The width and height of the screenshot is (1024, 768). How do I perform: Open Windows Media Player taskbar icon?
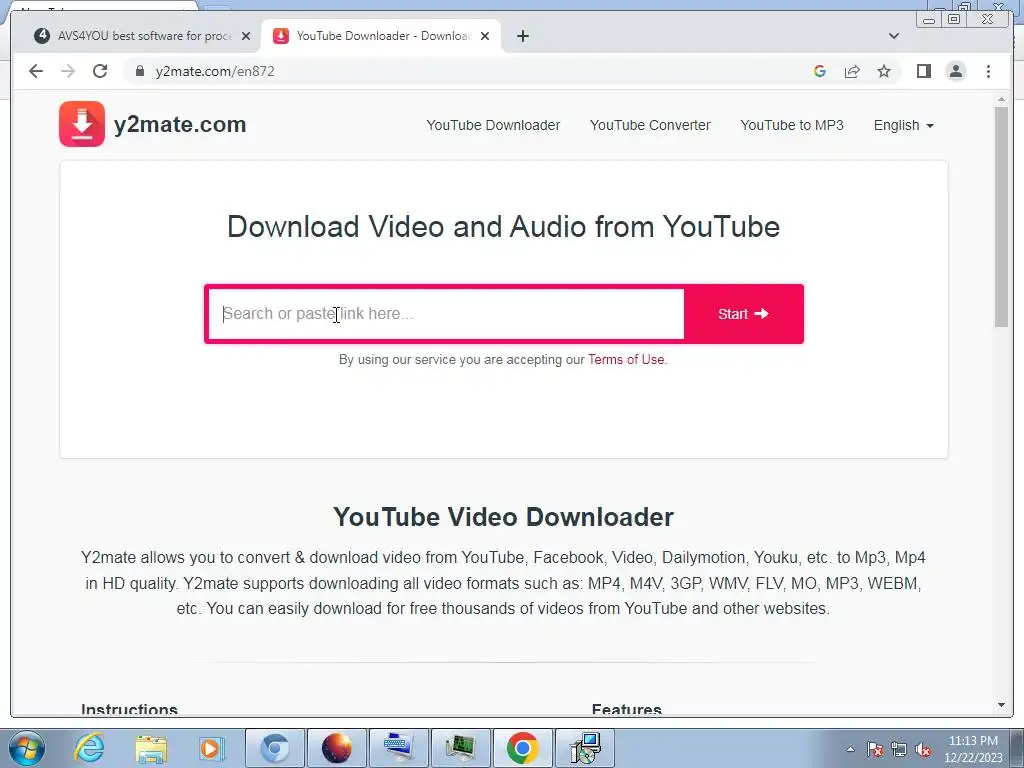click(212, 748)
